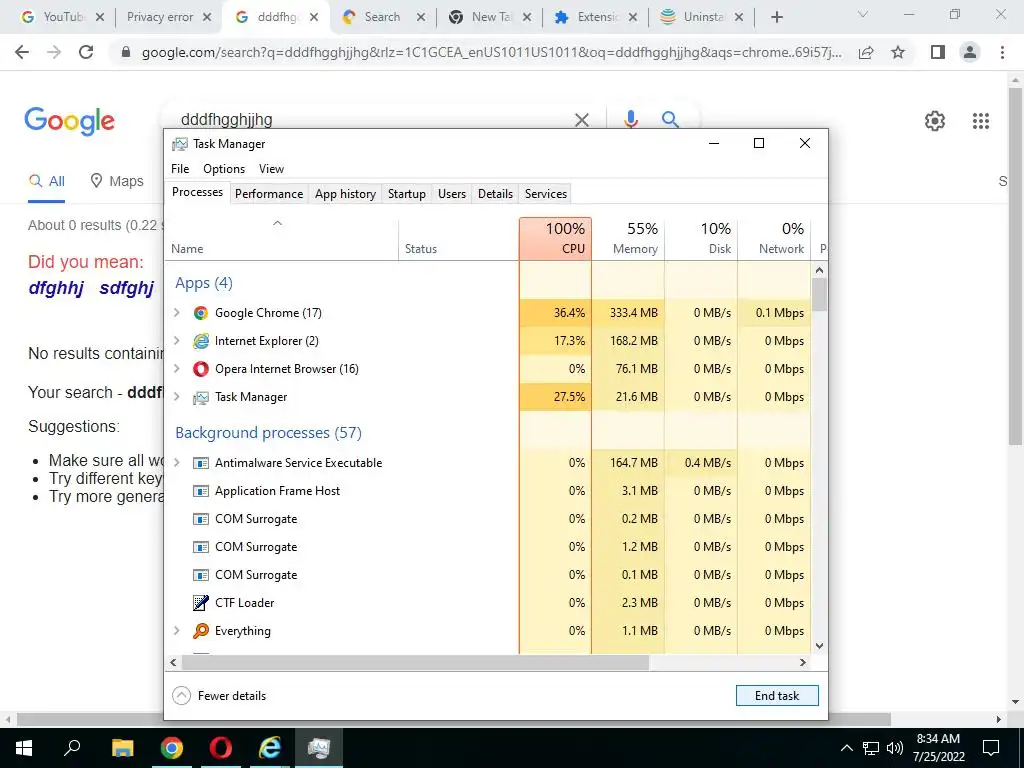Expand the Everything process row
The width and height of the screenshot is (1024, 768).
pos(176,631)
